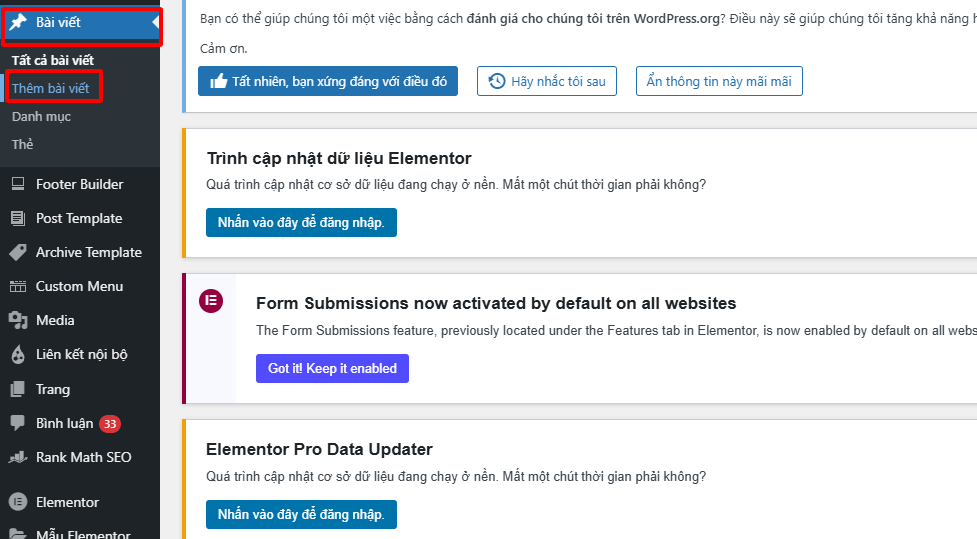
Task: Click the Bình luận speech bubble icon
Action: [18, 423]
